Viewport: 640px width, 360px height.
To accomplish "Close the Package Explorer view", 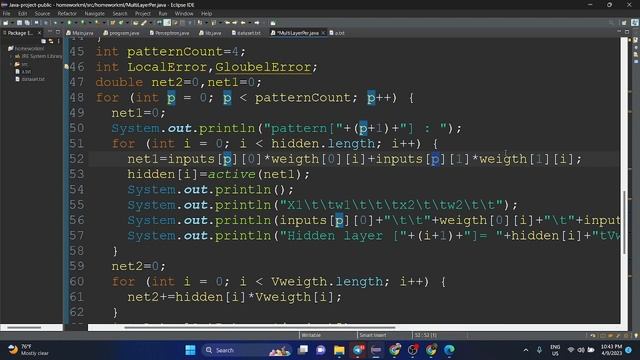I will coord(40,33).
